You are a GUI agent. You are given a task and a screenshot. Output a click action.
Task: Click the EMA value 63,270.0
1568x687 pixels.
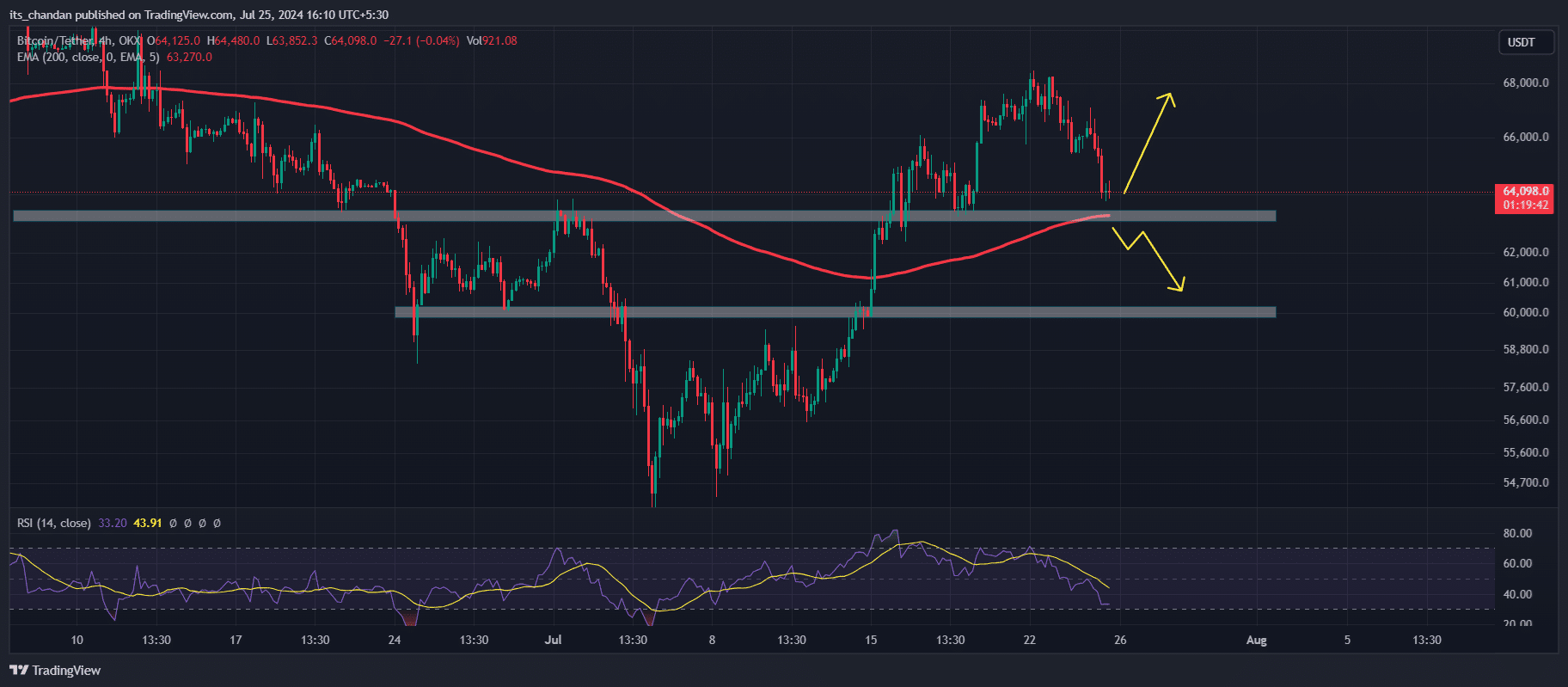tap(189, 57)
